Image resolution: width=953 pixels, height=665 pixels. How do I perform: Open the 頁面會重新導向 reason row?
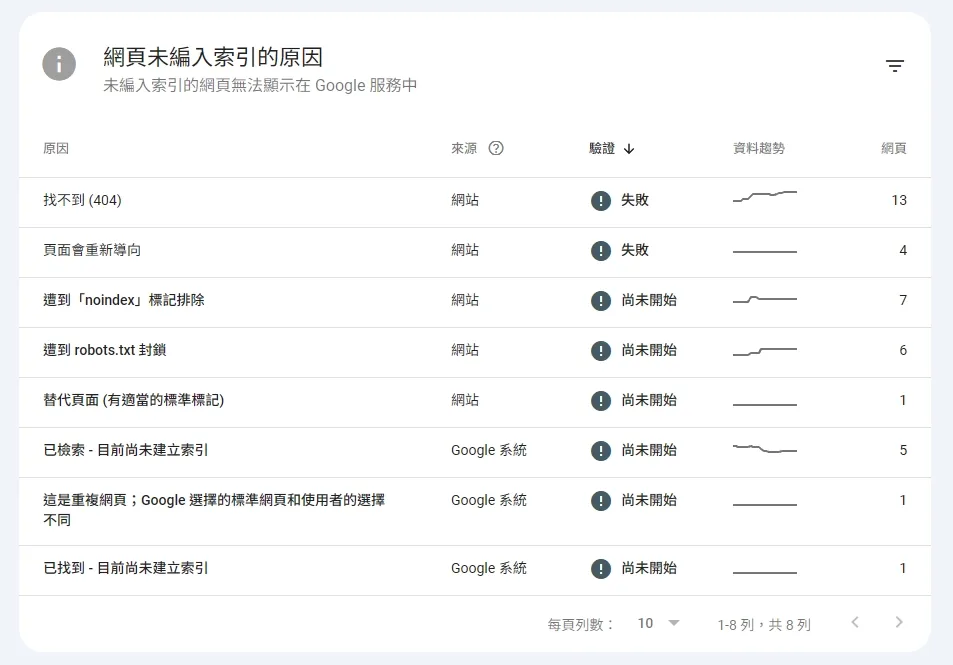(475, 253)
